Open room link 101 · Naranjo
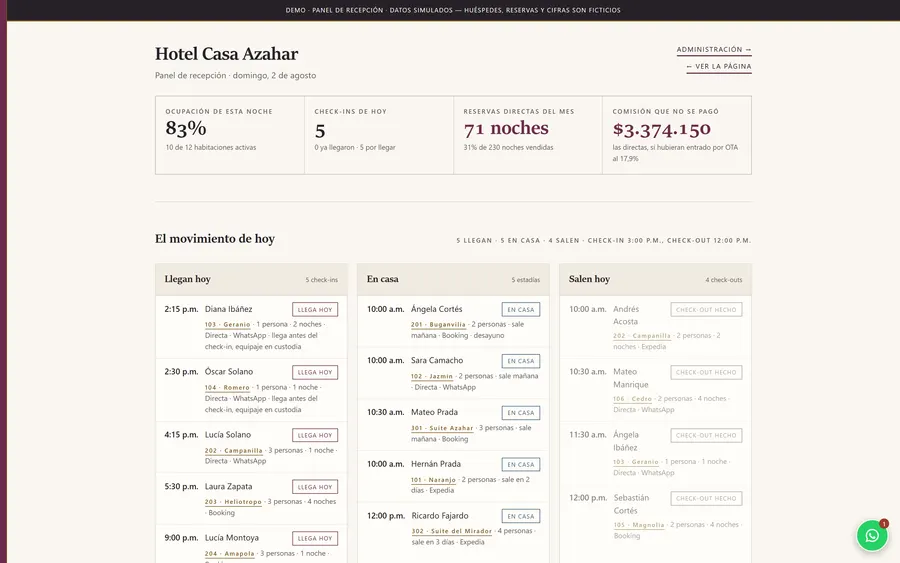900x563 pixels. [433, 480]
